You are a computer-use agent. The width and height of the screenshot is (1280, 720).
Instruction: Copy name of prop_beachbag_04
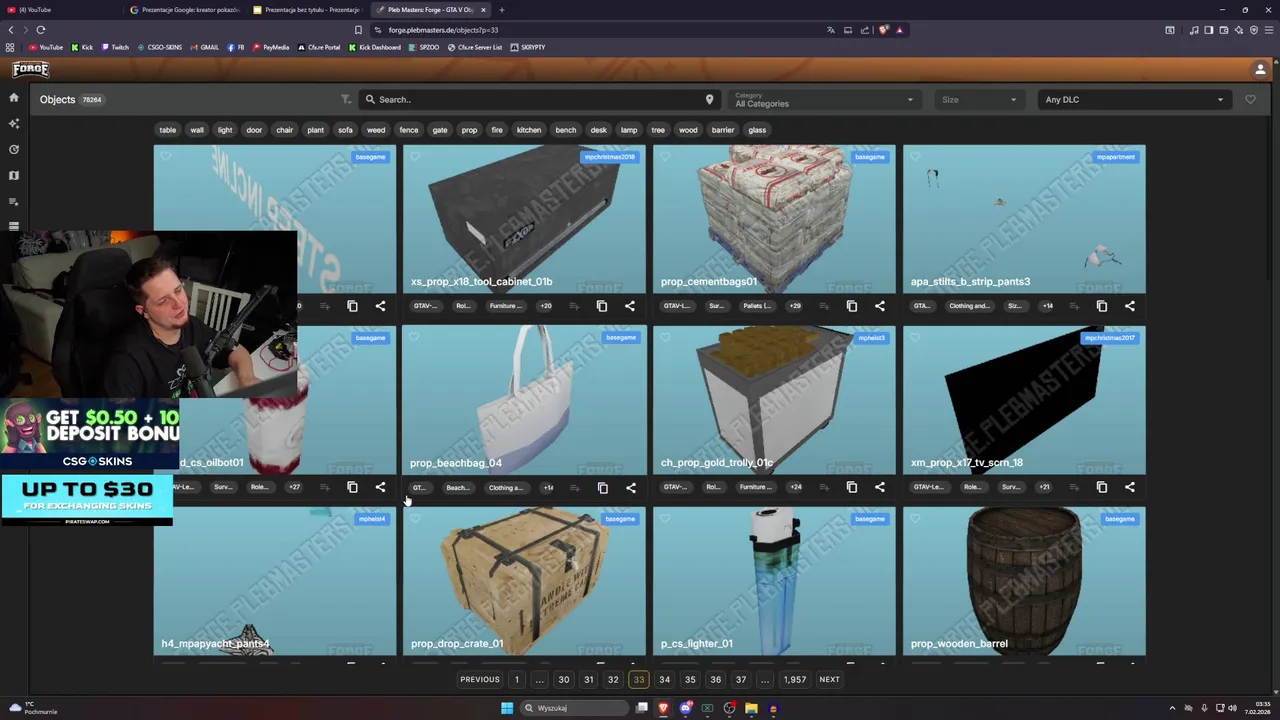click(x=603, y=488)
